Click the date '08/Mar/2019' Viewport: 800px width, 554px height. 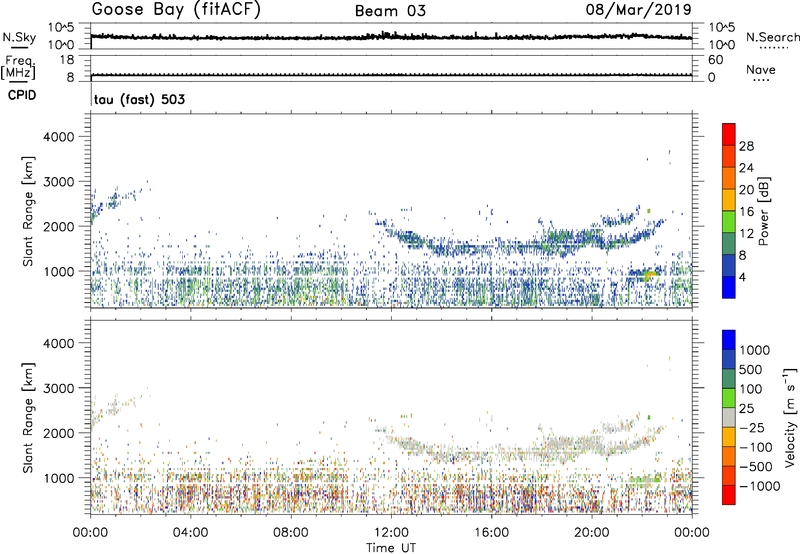[638, 10]
